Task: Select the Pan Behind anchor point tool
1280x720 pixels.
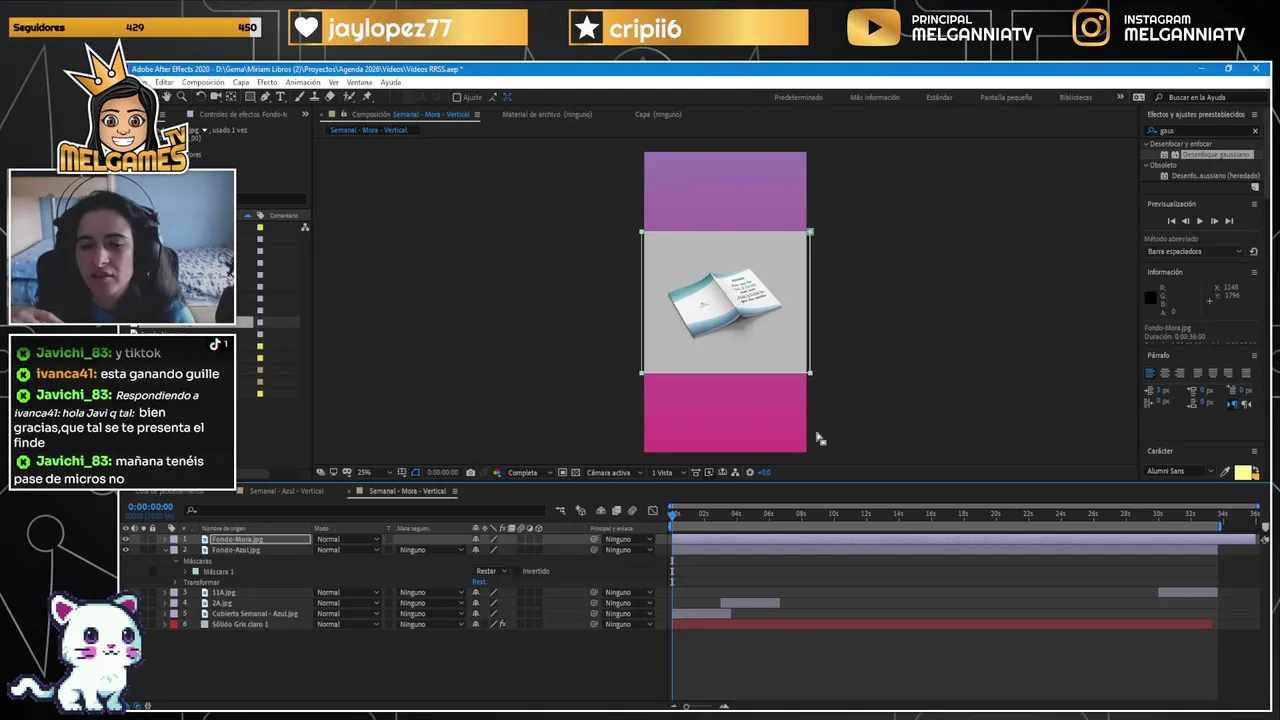Action: point(231,97)
